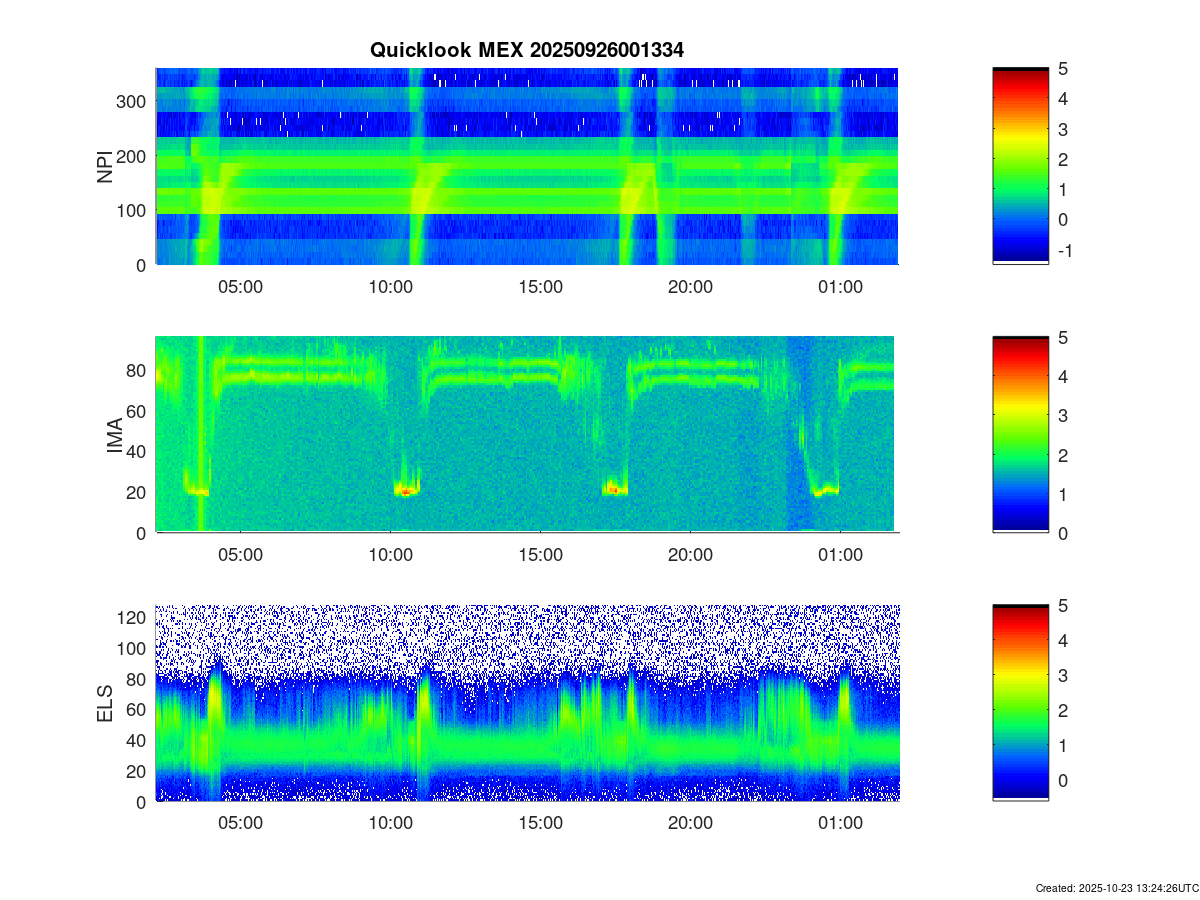Click the 05:00 time tick under NPI plot
This screenshot has height=900, width=1200.
[x=240, y=286]
